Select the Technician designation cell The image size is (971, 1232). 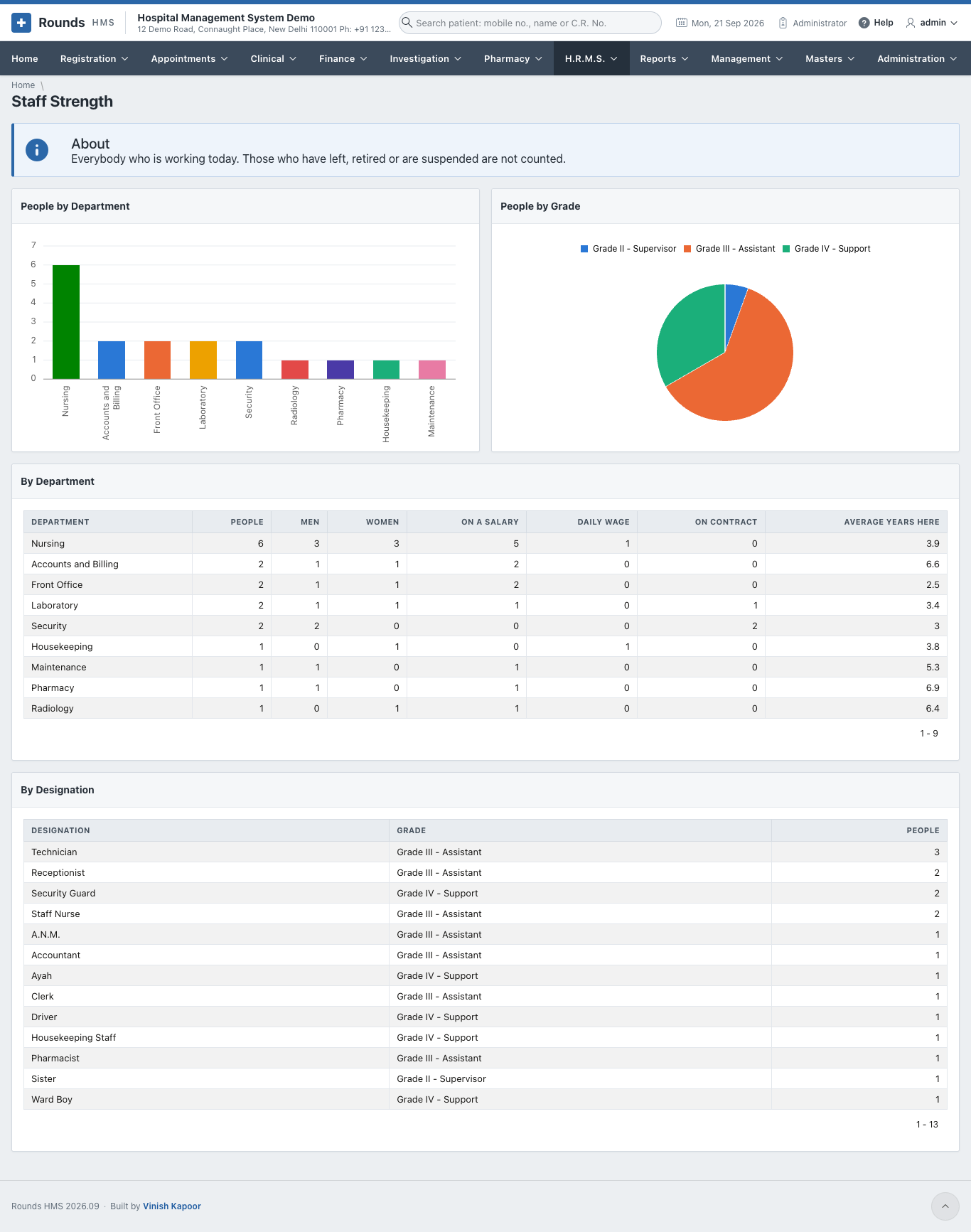click(x=206, y=852)
